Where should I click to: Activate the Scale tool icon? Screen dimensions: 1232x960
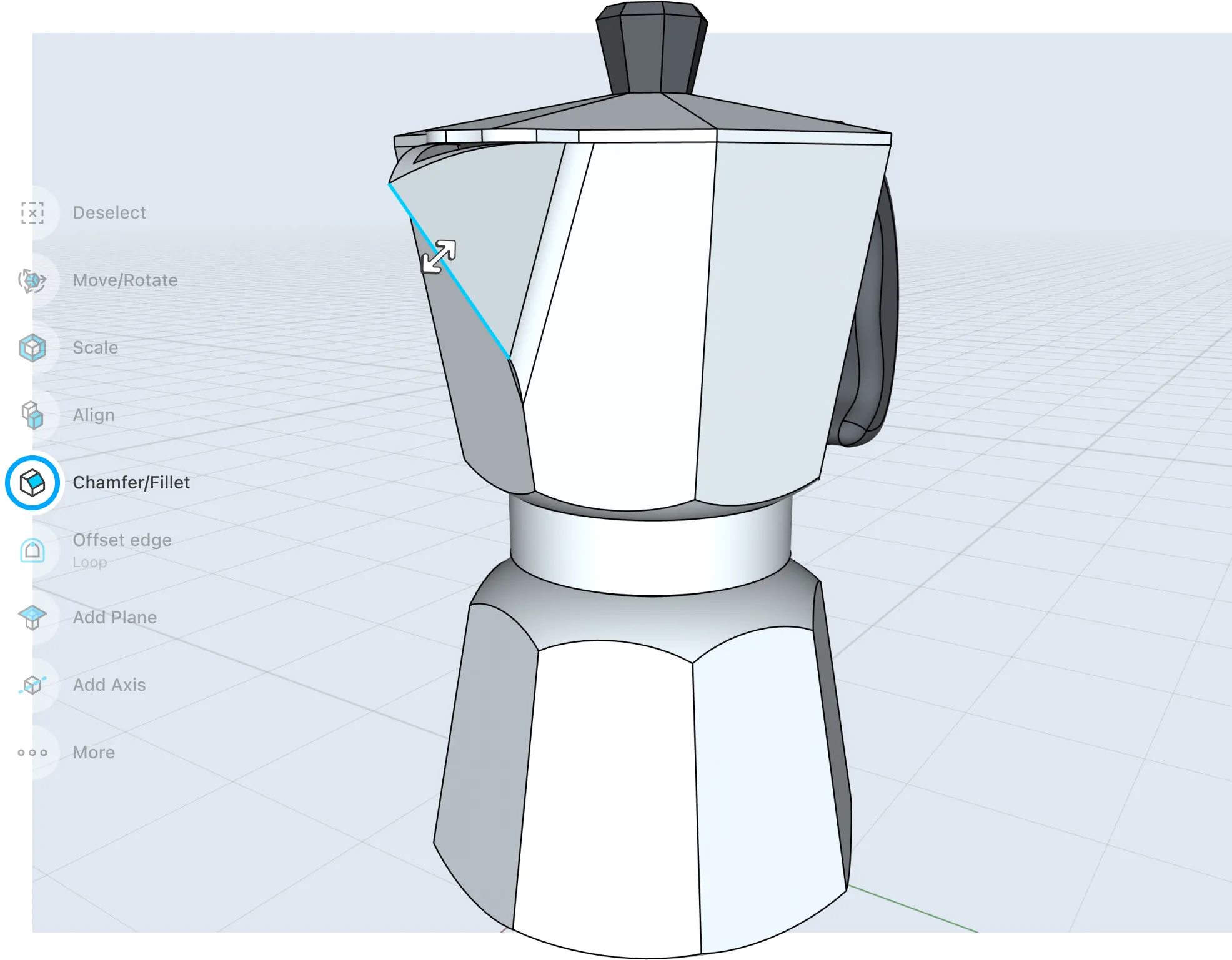point(32,348)
